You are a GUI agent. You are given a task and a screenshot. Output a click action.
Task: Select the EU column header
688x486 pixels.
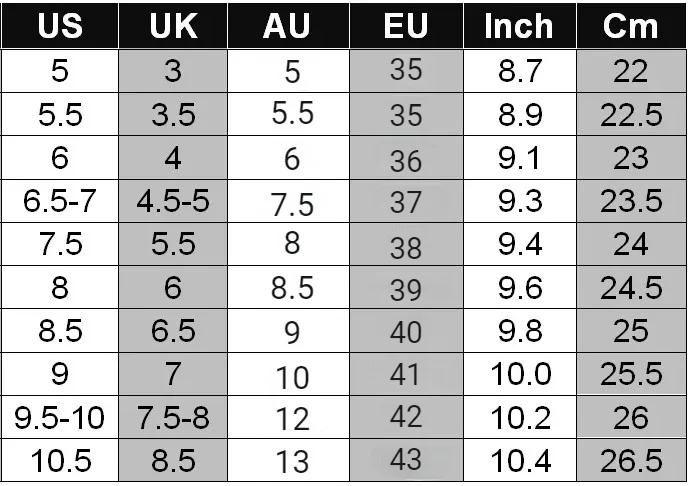pyautogui.click(x=406, y=26)
